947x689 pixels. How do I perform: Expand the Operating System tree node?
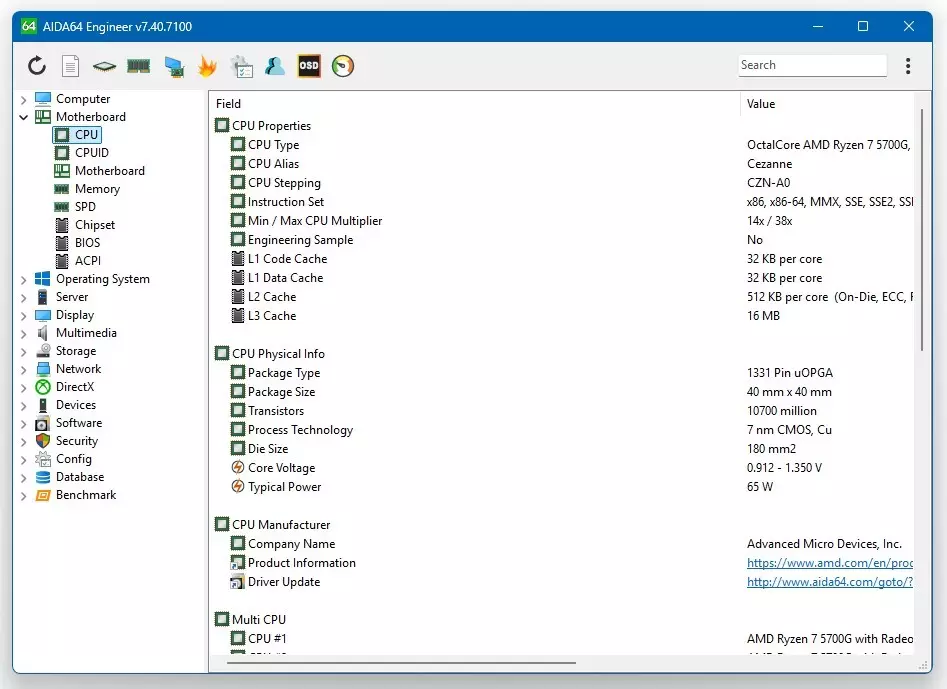pos(24,280)
